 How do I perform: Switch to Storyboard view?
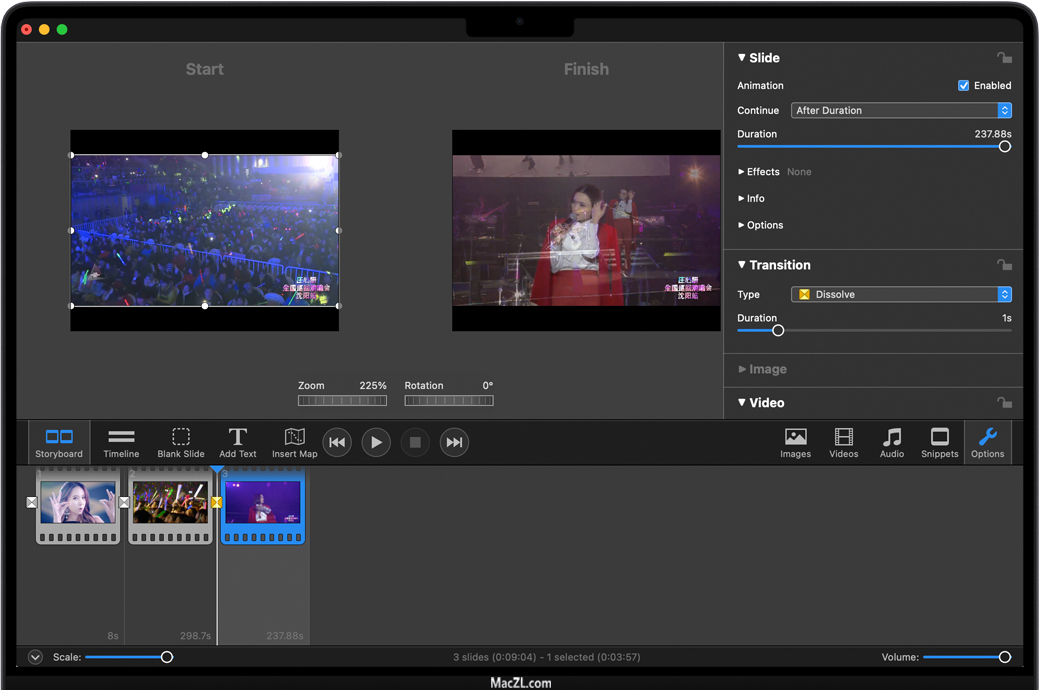(x=59, y=442)
